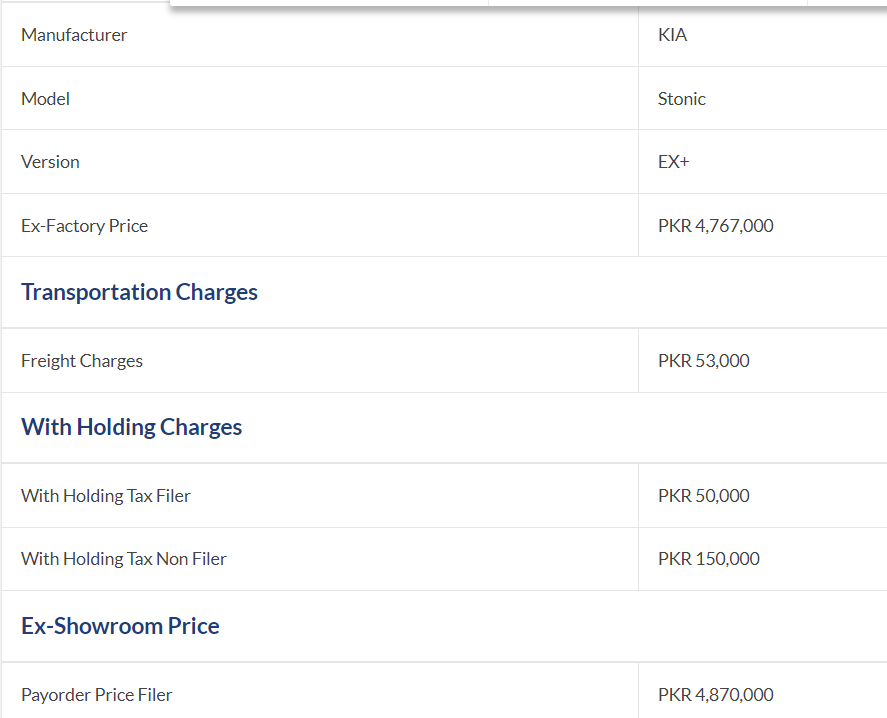Select the 'Freight Charges' label
Viewport: 887px width, 718px height.
(82, 361)
